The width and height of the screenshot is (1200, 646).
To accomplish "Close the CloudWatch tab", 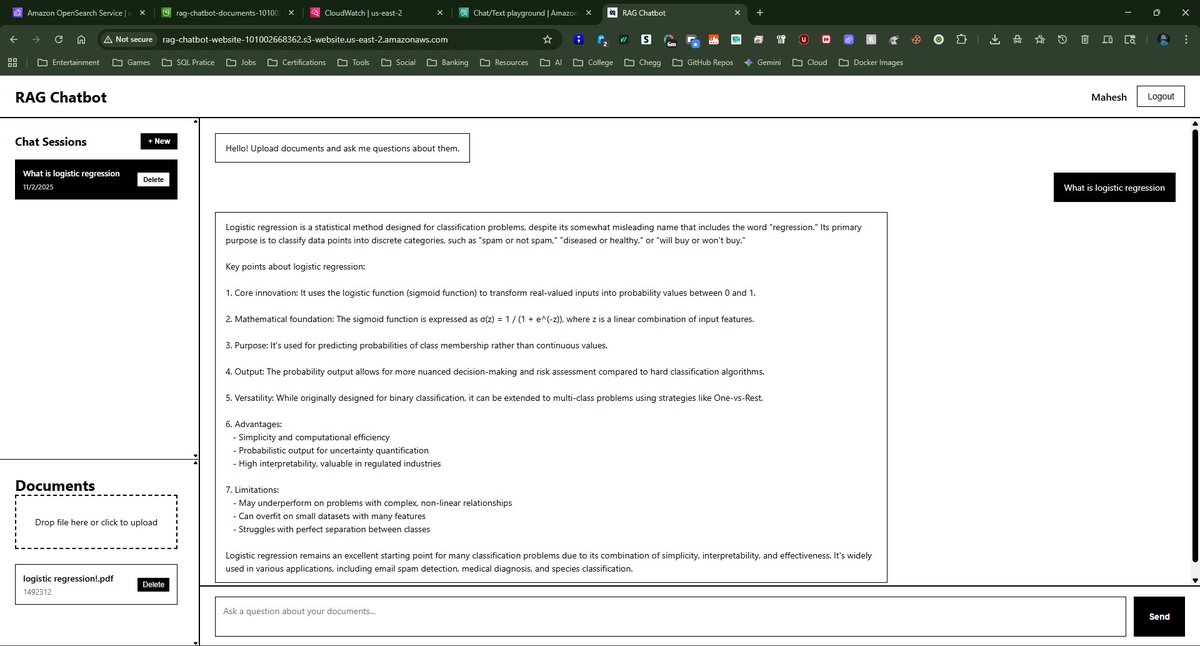I will click(x=438, y=13).
